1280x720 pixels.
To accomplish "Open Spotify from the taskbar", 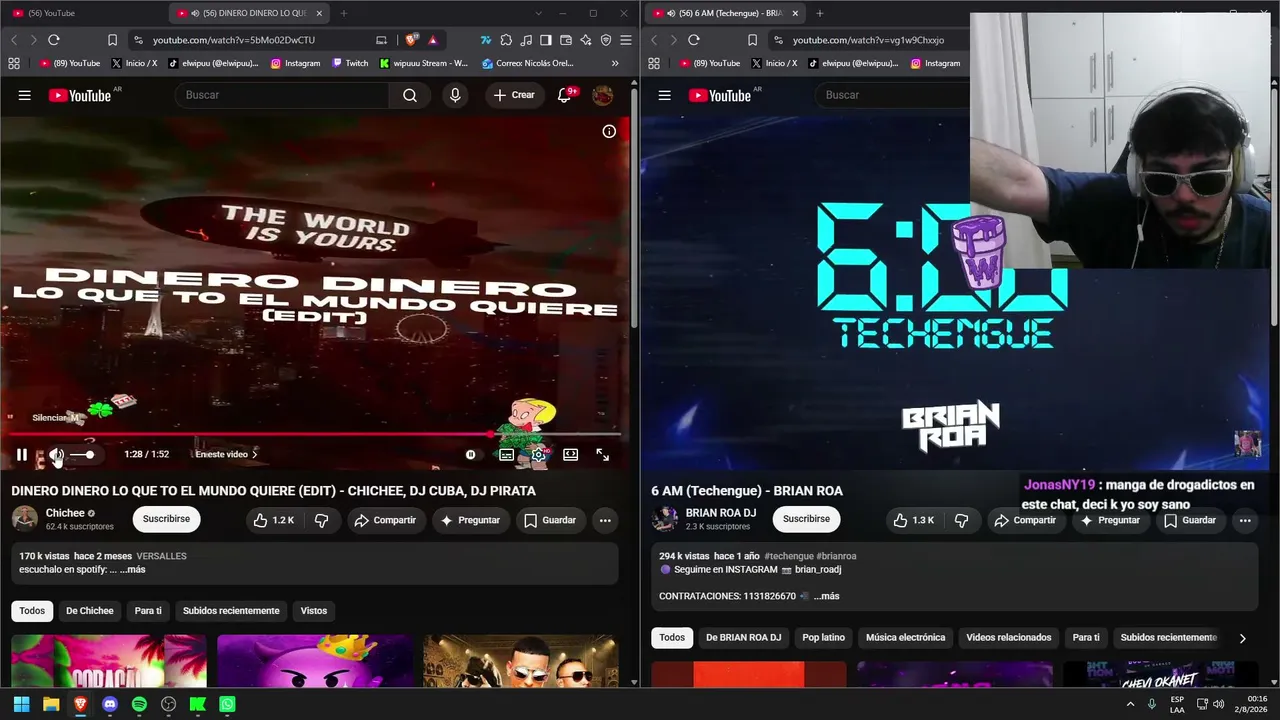I will point(139,704).
